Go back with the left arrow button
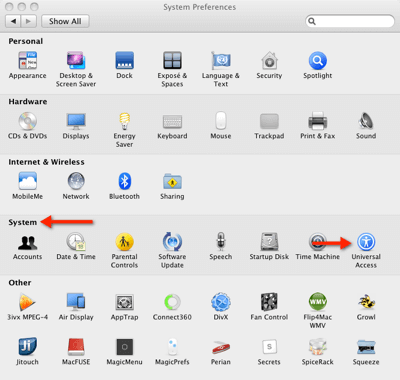The width and height of the screenshot is (400, 380). point(13,21)
